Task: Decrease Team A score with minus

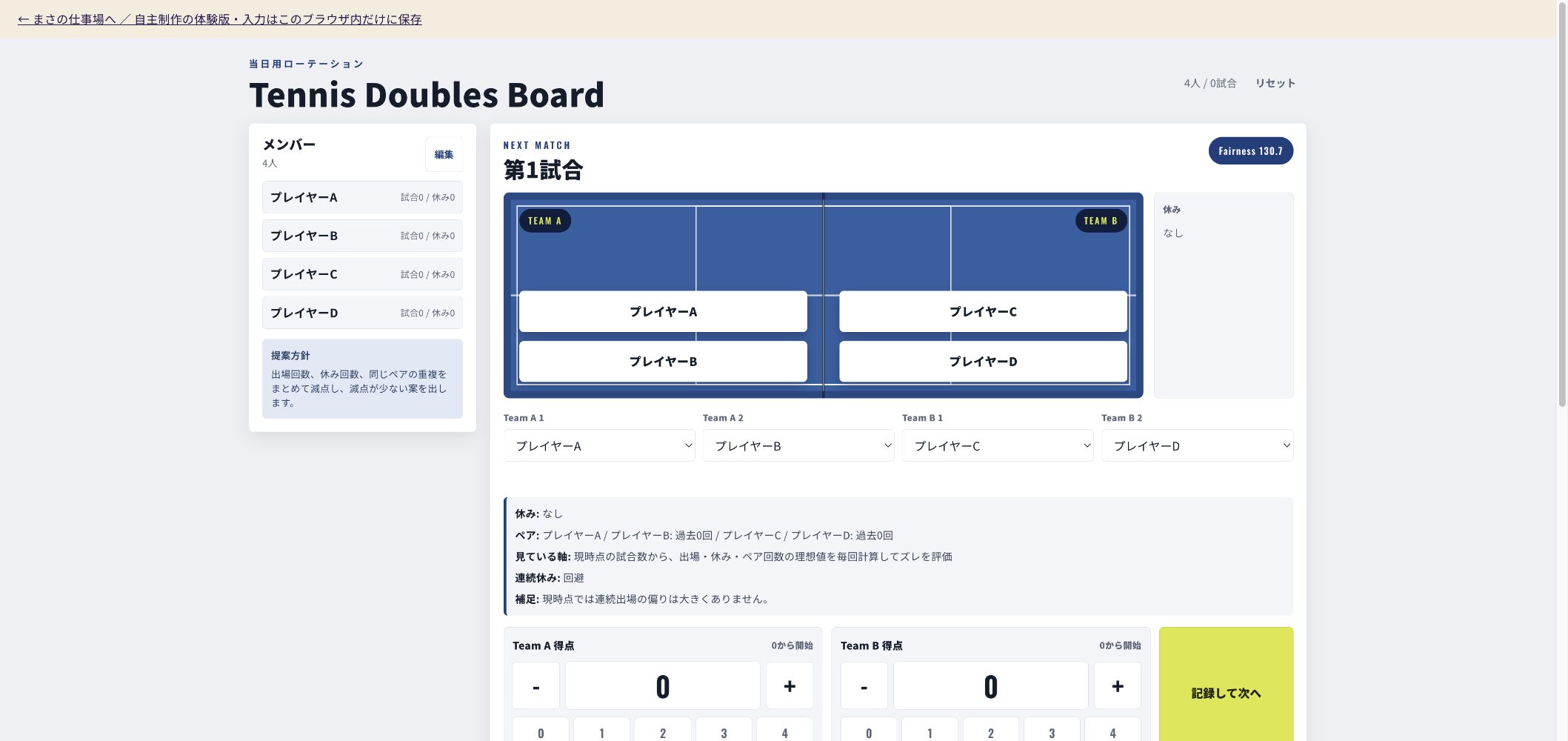Action: [536, 685]
